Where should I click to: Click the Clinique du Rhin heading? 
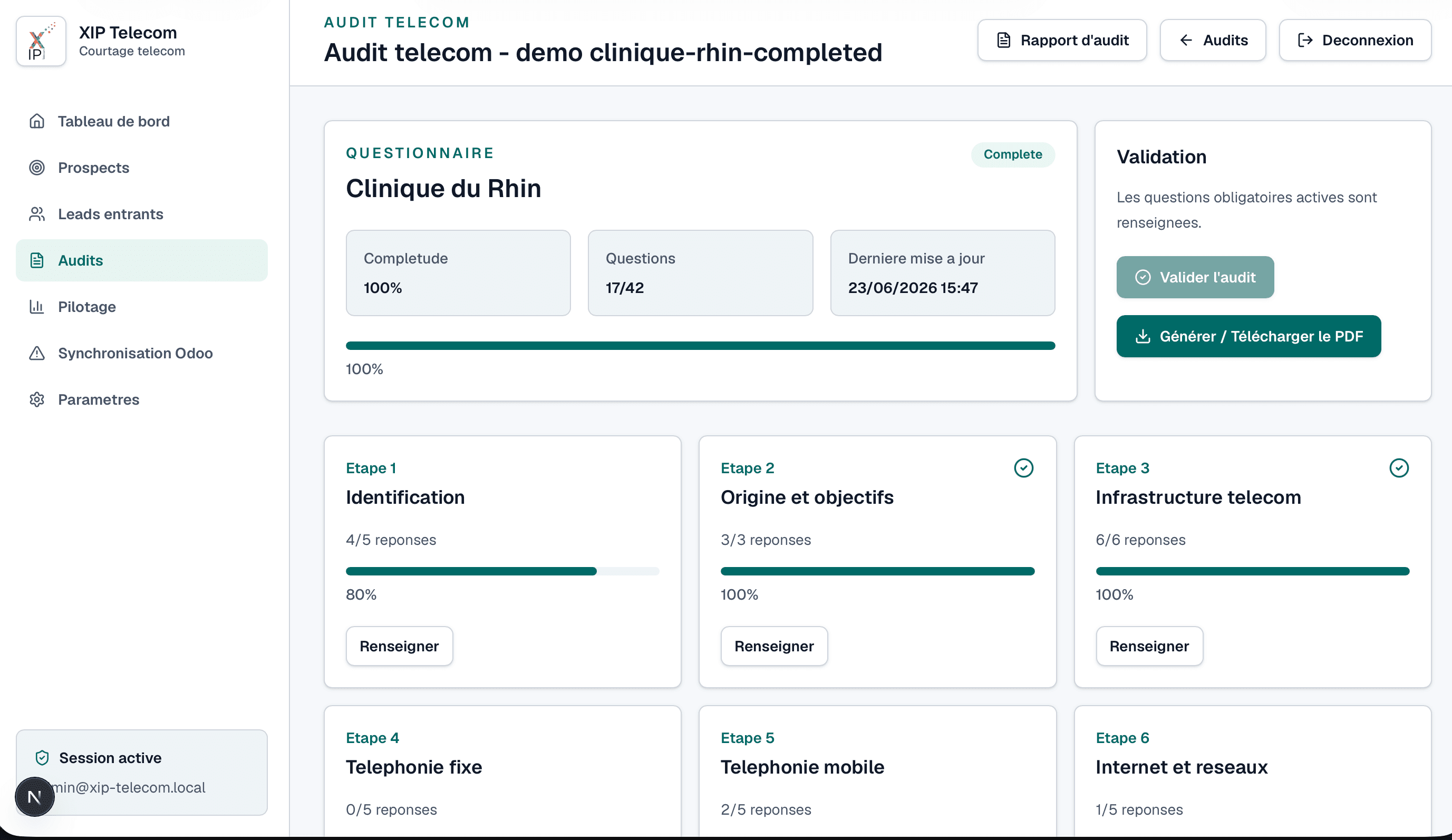click(x=443, y=188)
